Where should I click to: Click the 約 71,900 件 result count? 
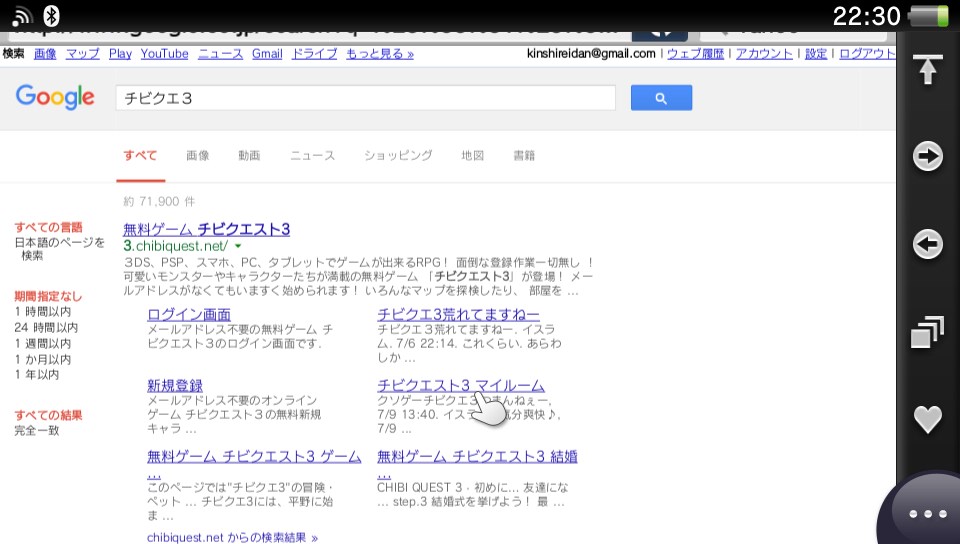tap(159, 202)
